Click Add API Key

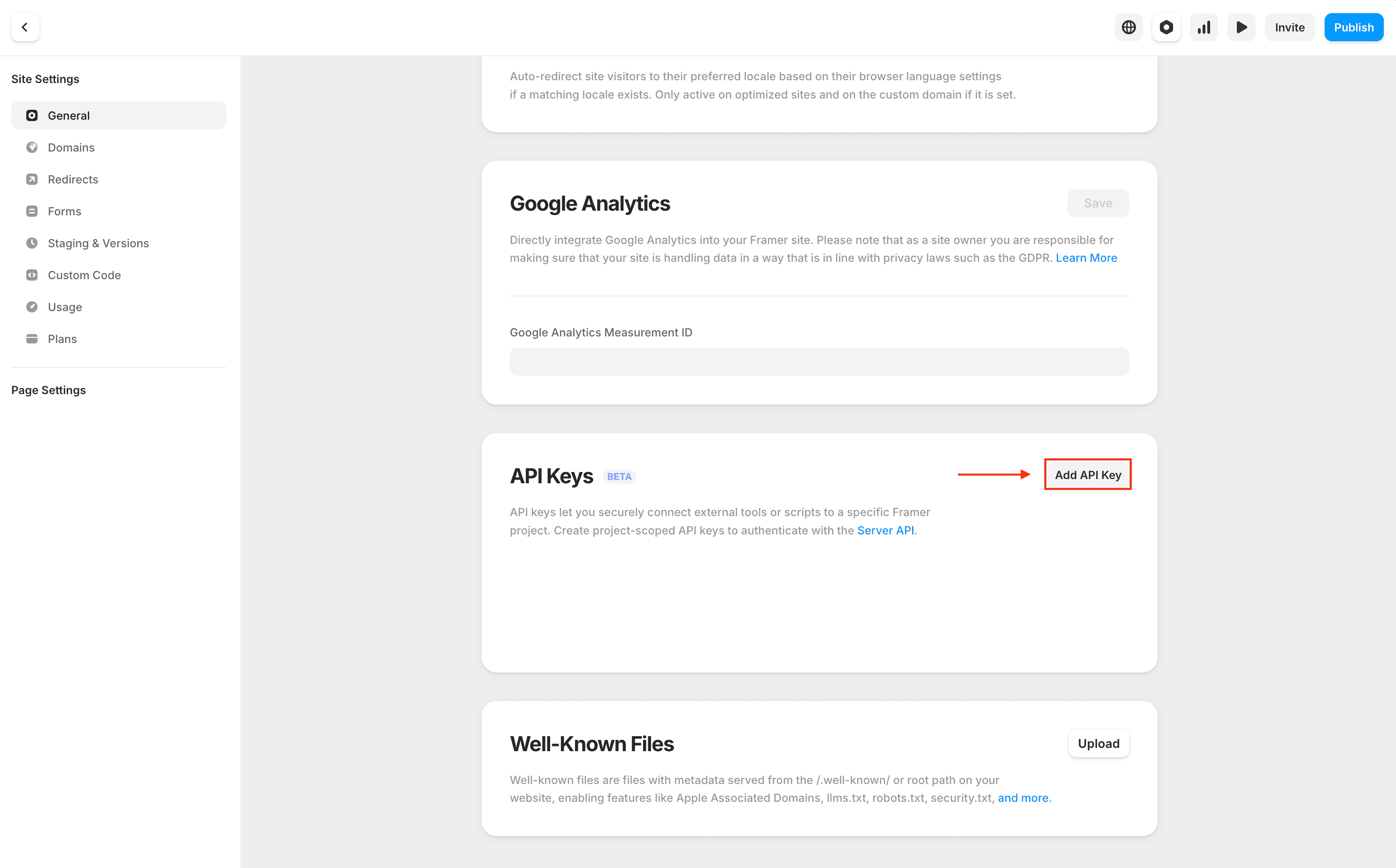1087,474
